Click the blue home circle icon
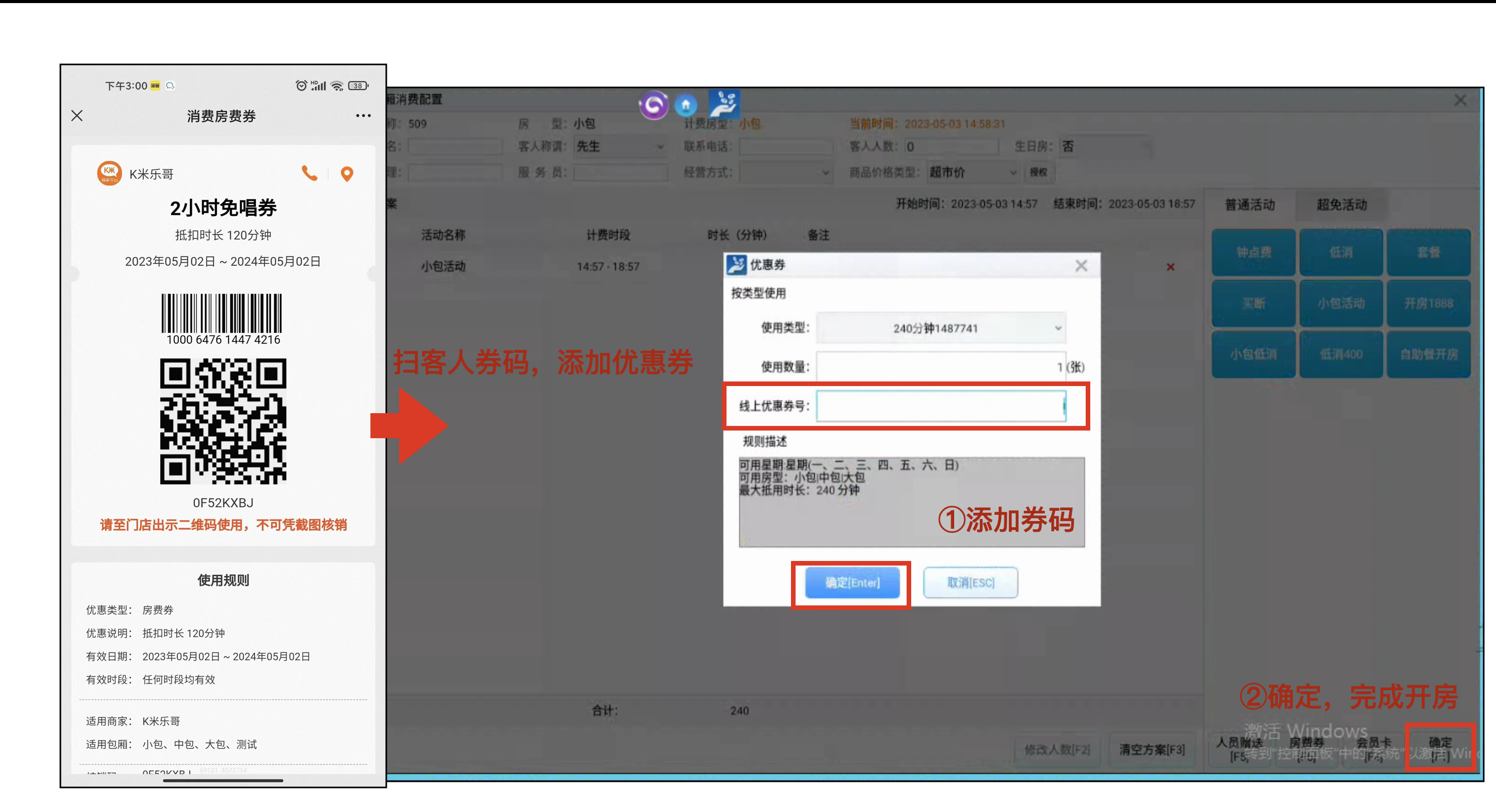Image resolution: width=1496 pixels, height=812 pixels. coord(686,105)
